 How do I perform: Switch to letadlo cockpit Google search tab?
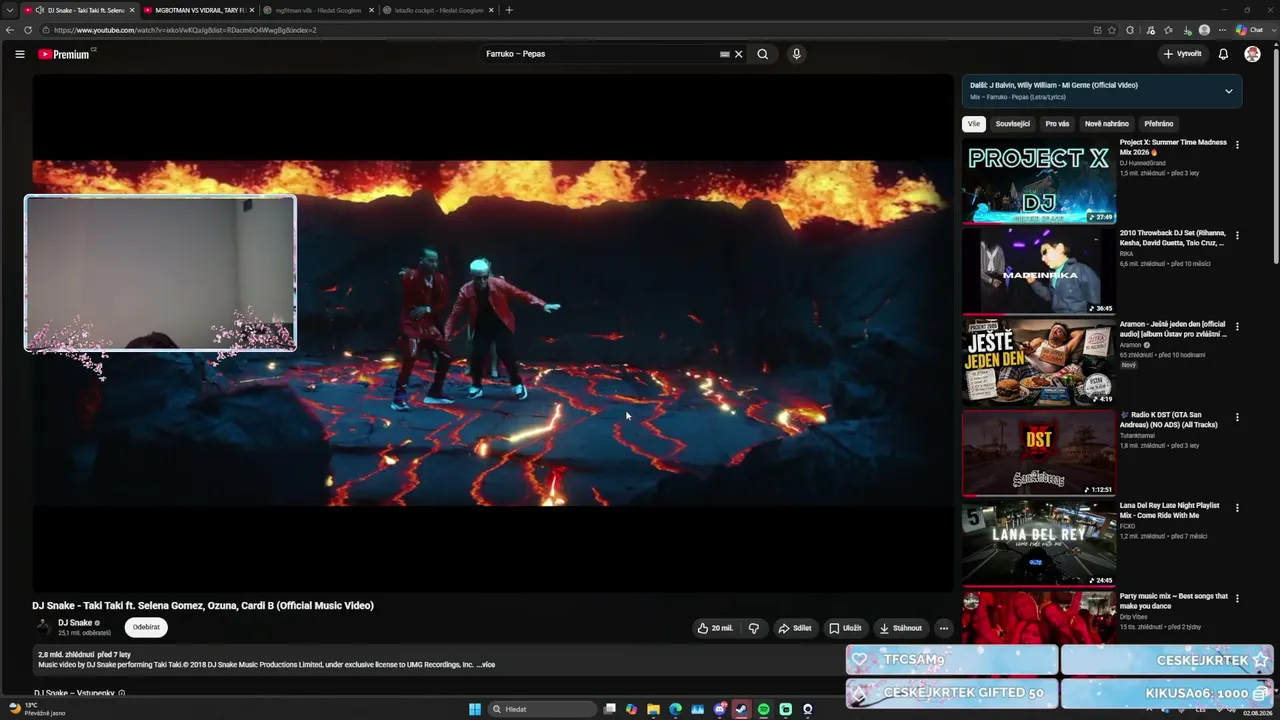pyautogui.click(x=438, y=10)
